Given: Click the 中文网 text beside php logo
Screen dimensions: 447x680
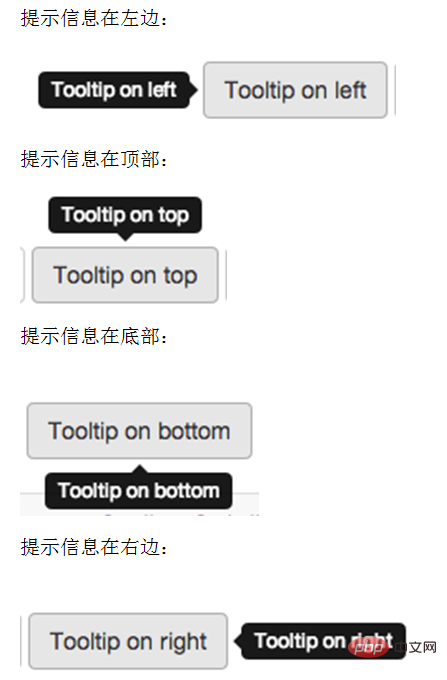Looking at the screenshot, I should pyautogui.click(x=418, y=648).
